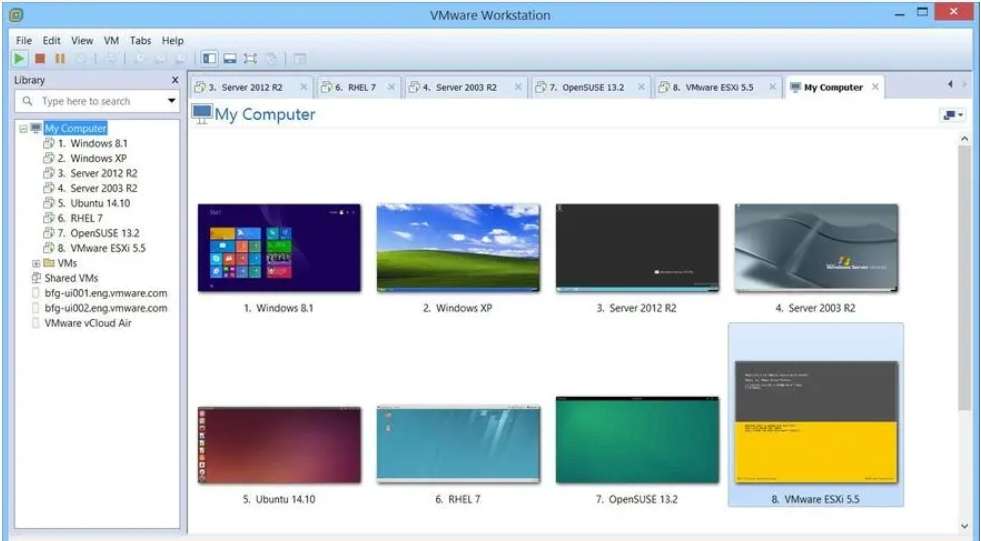981x541 pixels.
Task: Toggle the Show Library sidebar toolbar icon
Action: pos(209,59)
